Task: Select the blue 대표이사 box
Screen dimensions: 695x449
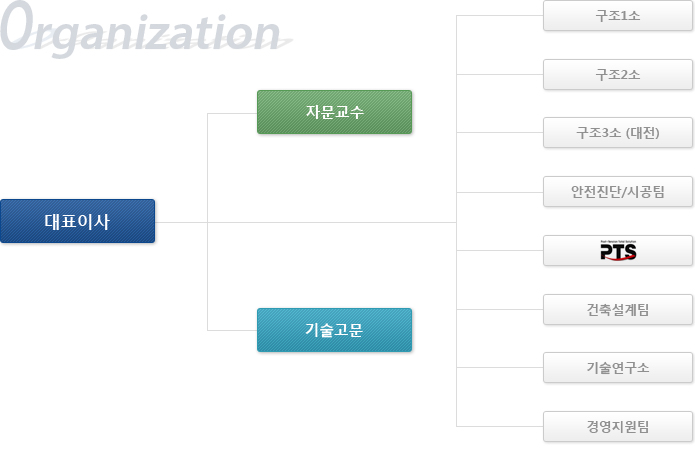Action: [78, 221]
